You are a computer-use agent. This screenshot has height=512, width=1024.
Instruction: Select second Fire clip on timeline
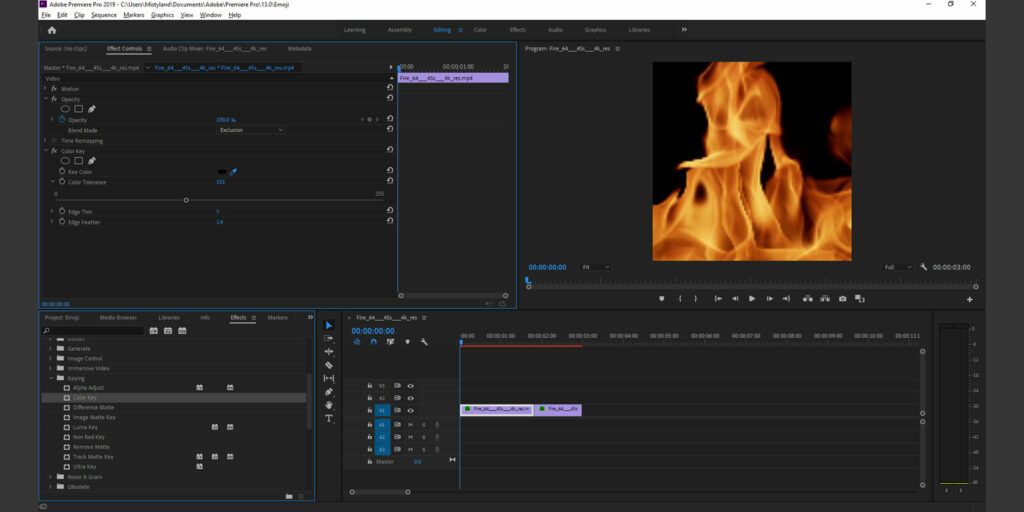click(x=558, y=409)
